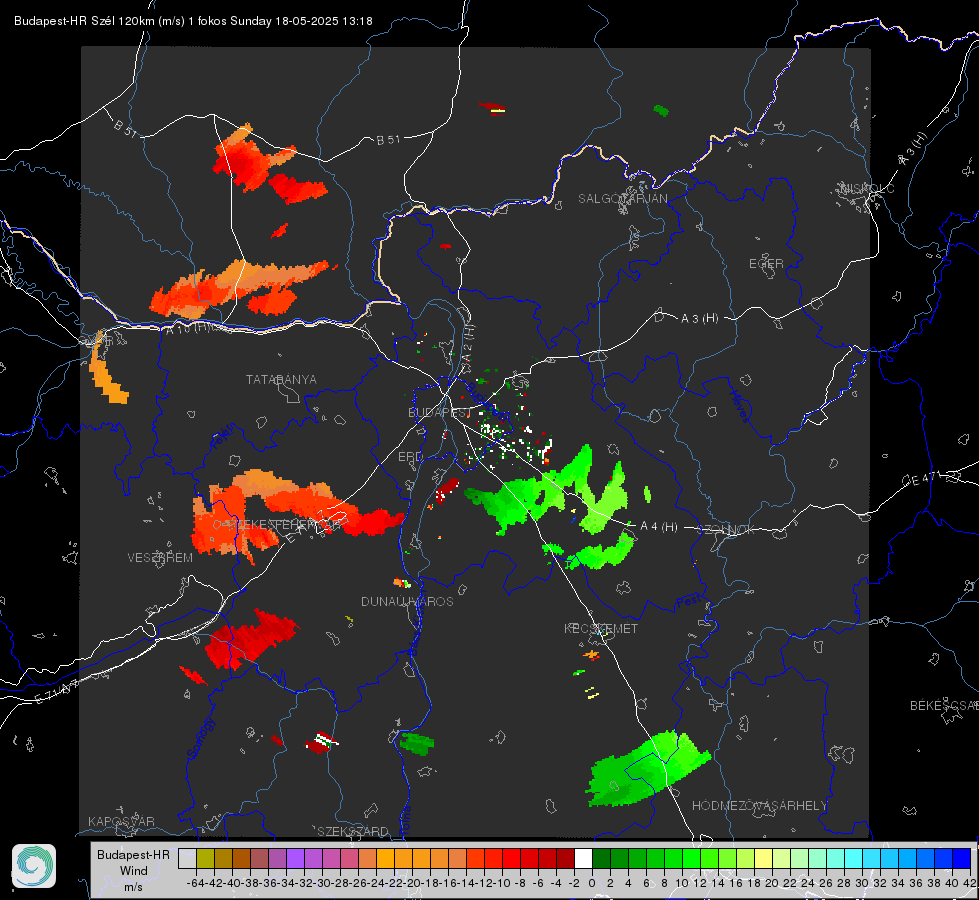Click the B 51 label near map center-top
Image resolution: width=979 pixels, height=900 pixels.
pos(388,140)
